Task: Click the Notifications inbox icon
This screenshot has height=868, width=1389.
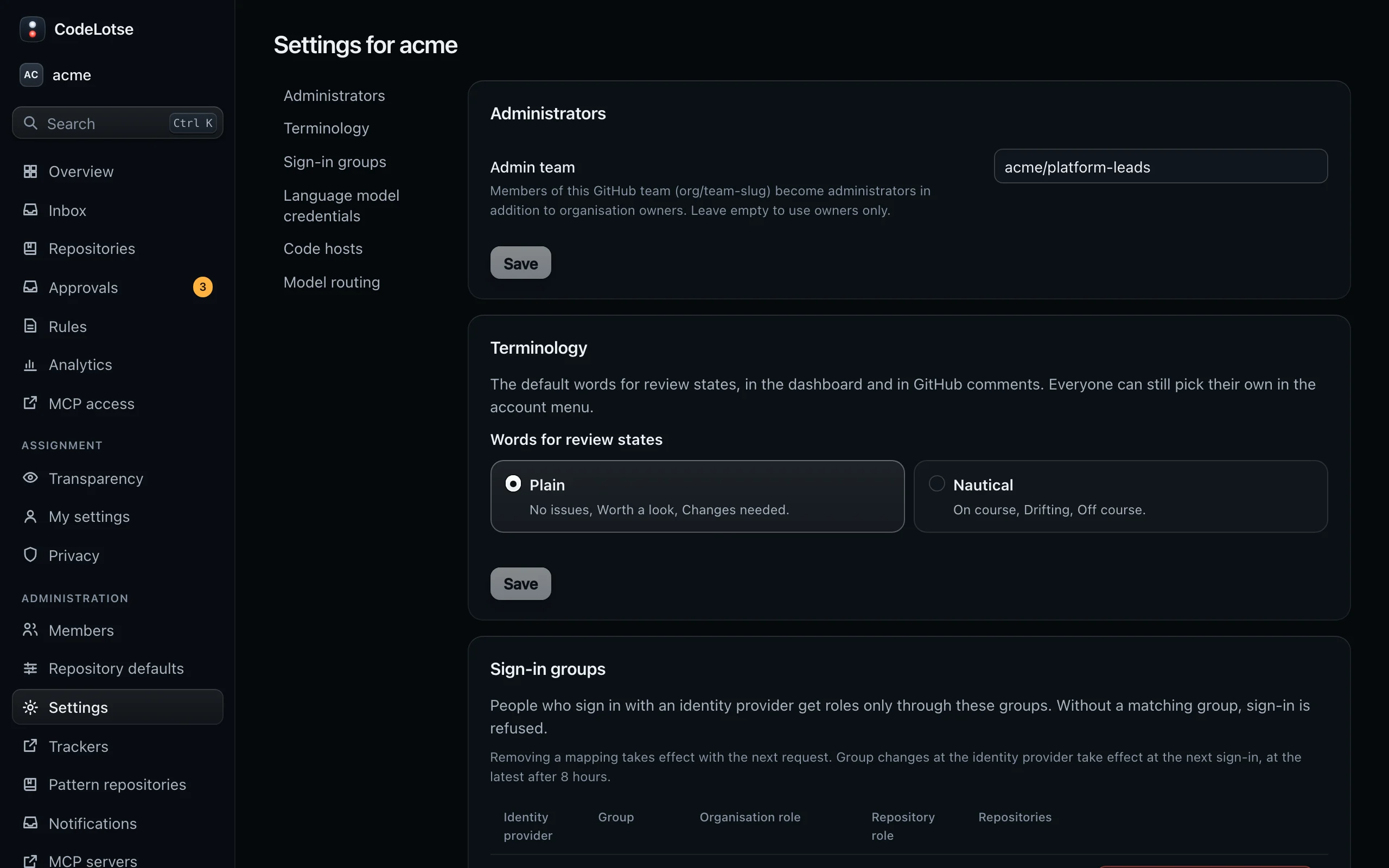Action: (30, 823)
